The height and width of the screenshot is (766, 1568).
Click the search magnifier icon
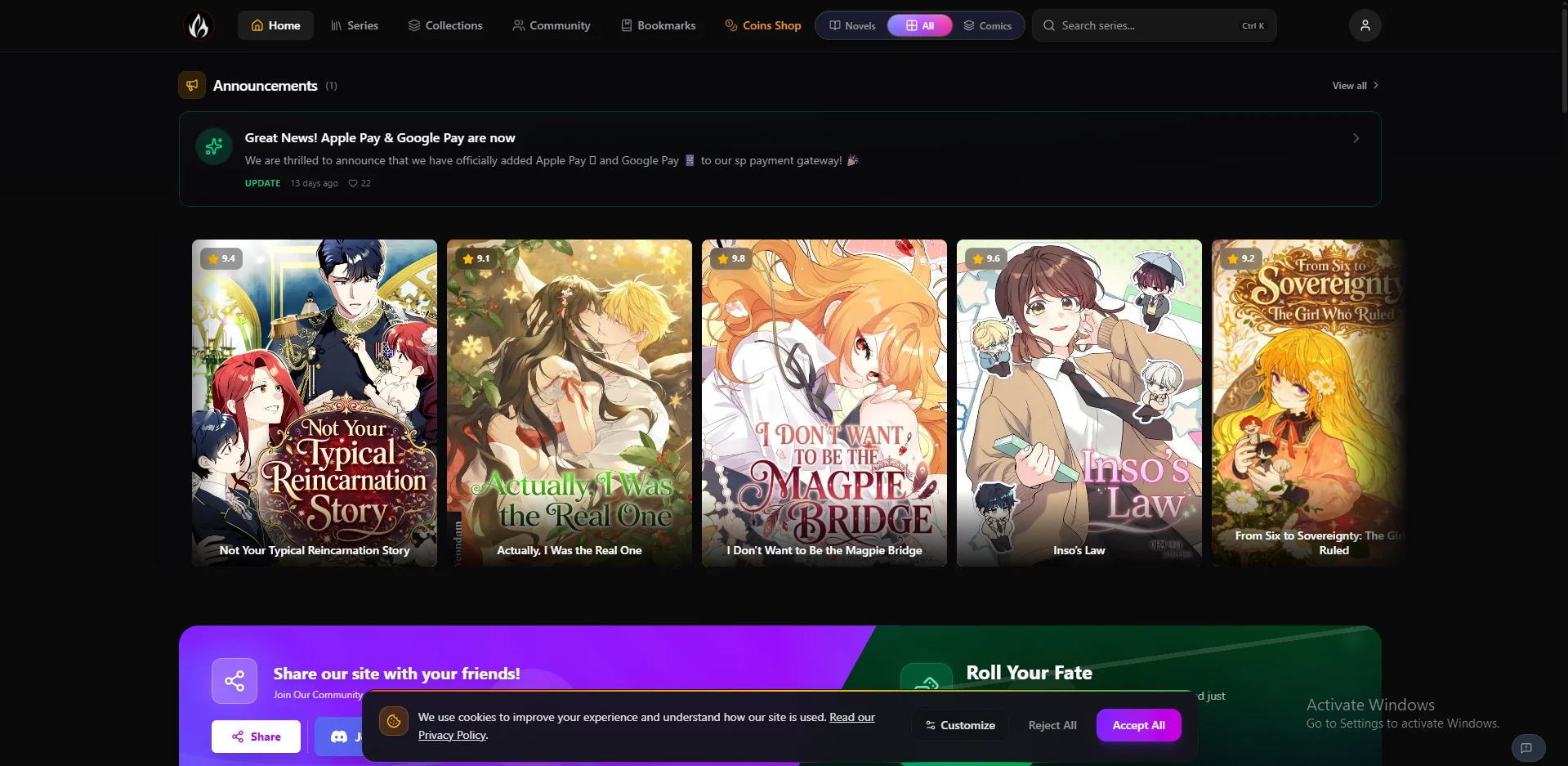(x=1049, y=25)
